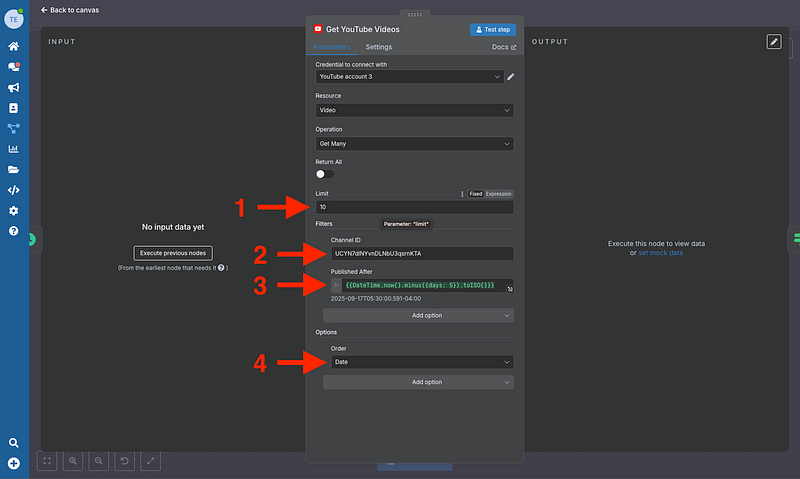Open the bar chart analytics icon
800x479 pixels.
pos(14,149)
